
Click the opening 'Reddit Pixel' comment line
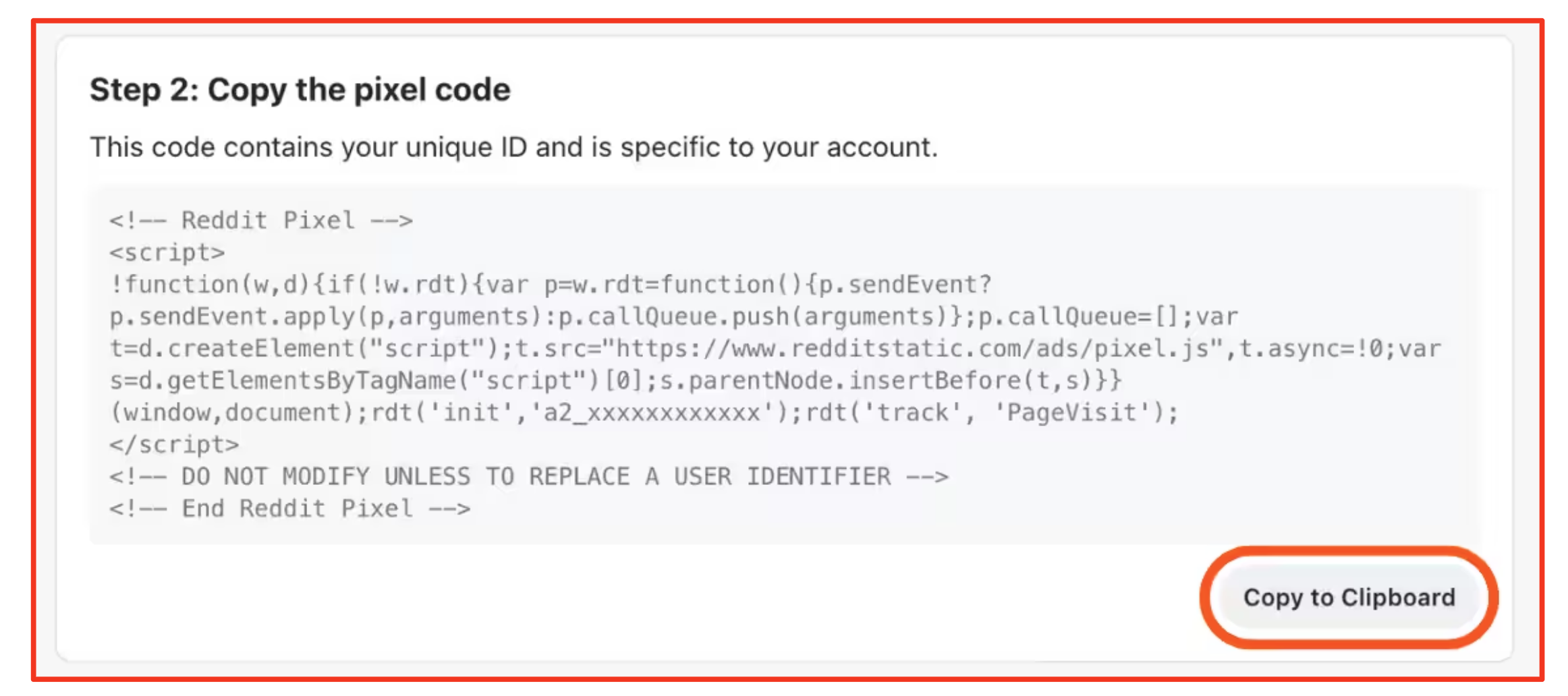coord(261,221)
